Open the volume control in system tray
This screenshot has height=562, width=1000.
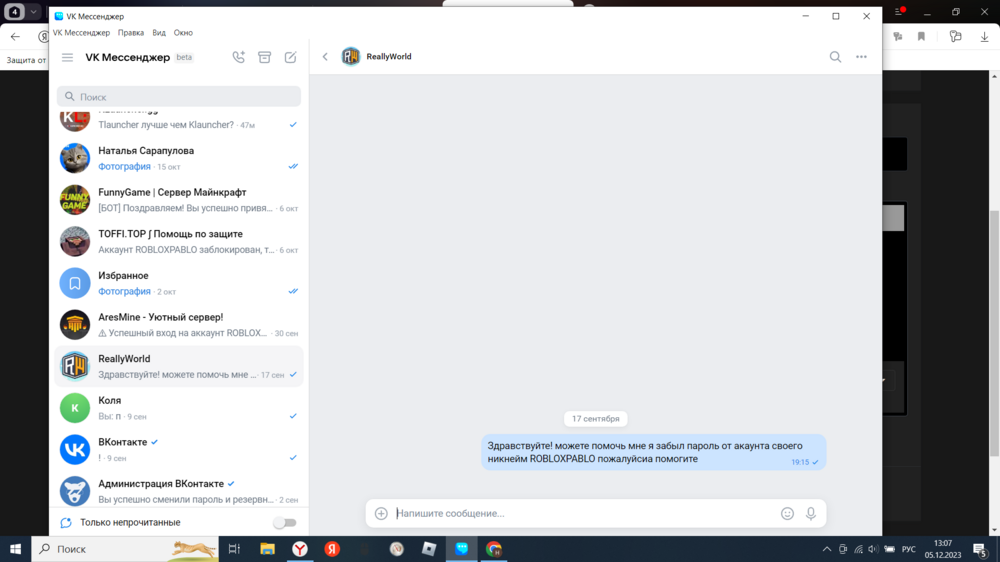click(x=873, y=549)
